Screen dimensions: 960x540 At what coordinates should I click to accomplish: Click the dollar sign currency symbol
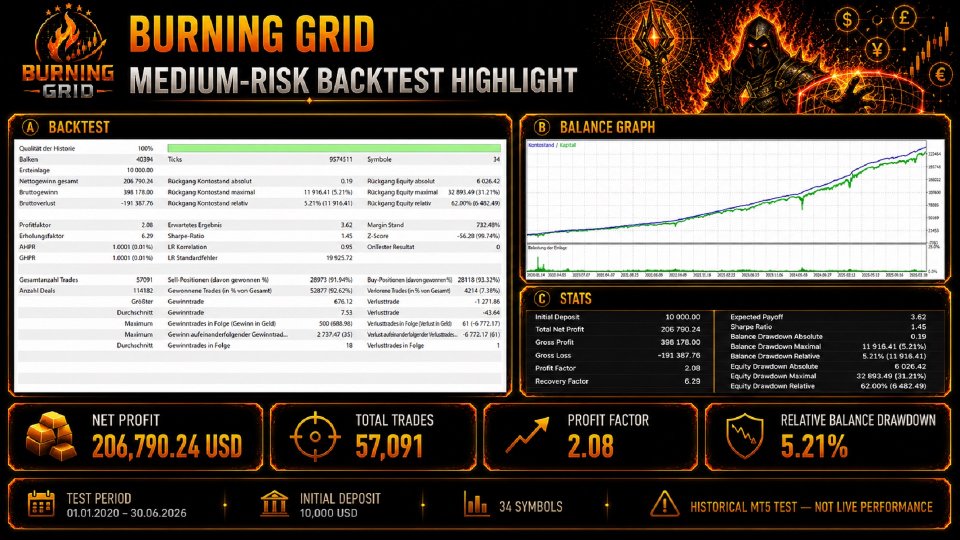[847, 19]
